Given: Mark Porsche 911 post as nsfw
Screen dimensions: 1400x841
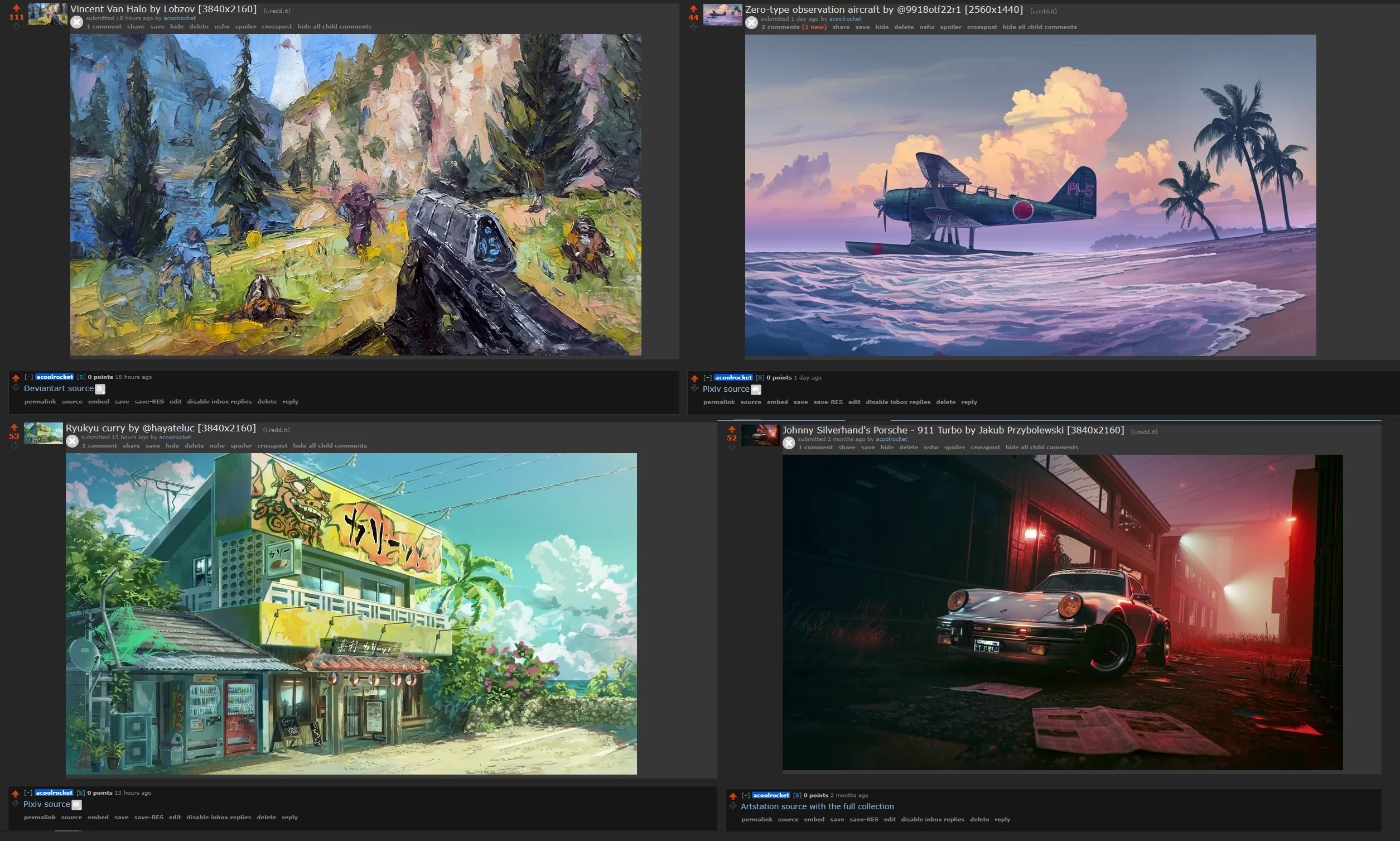Looking at the screenshot, I should click(x=931, y=448).
